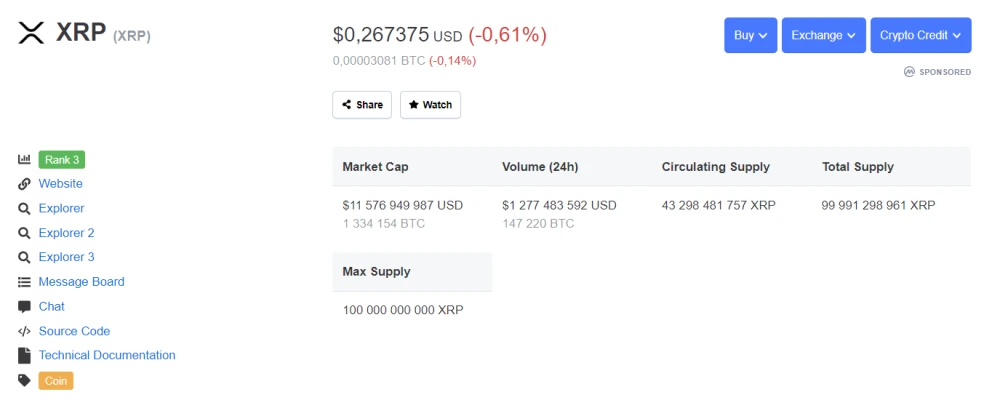Image resolution: width=1000 pixels, height=400 pixels.
Task: Click the chain link Website icon
Action: (24, 184)
